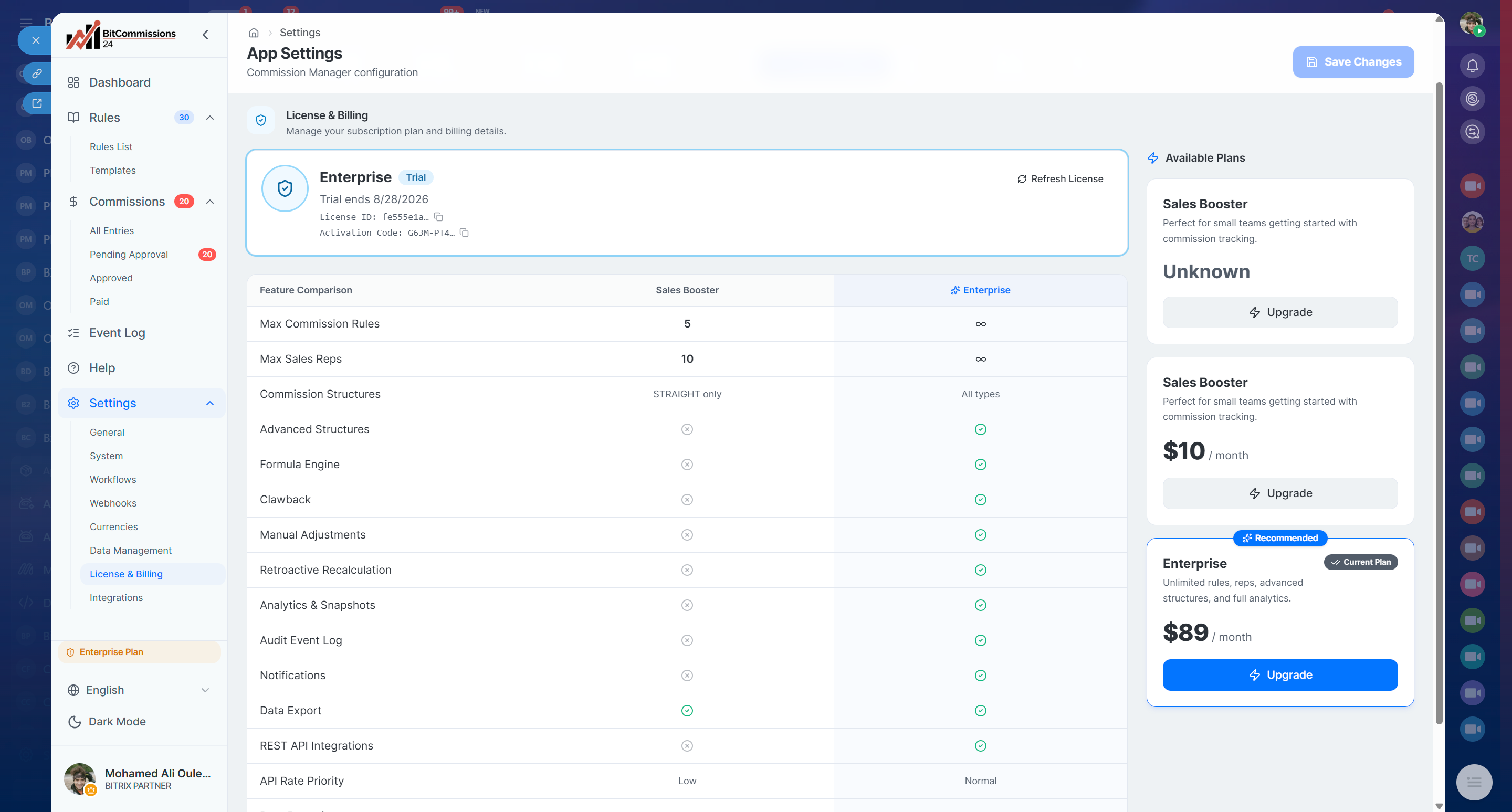Screen dimensions: 1512x812
Task: Open the TC contact avatar
Action: (x=1473, y=259)
